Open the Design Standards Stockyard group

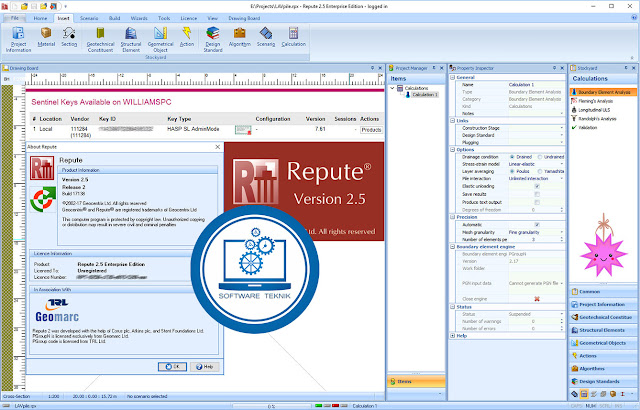click(x=603, y=381)
